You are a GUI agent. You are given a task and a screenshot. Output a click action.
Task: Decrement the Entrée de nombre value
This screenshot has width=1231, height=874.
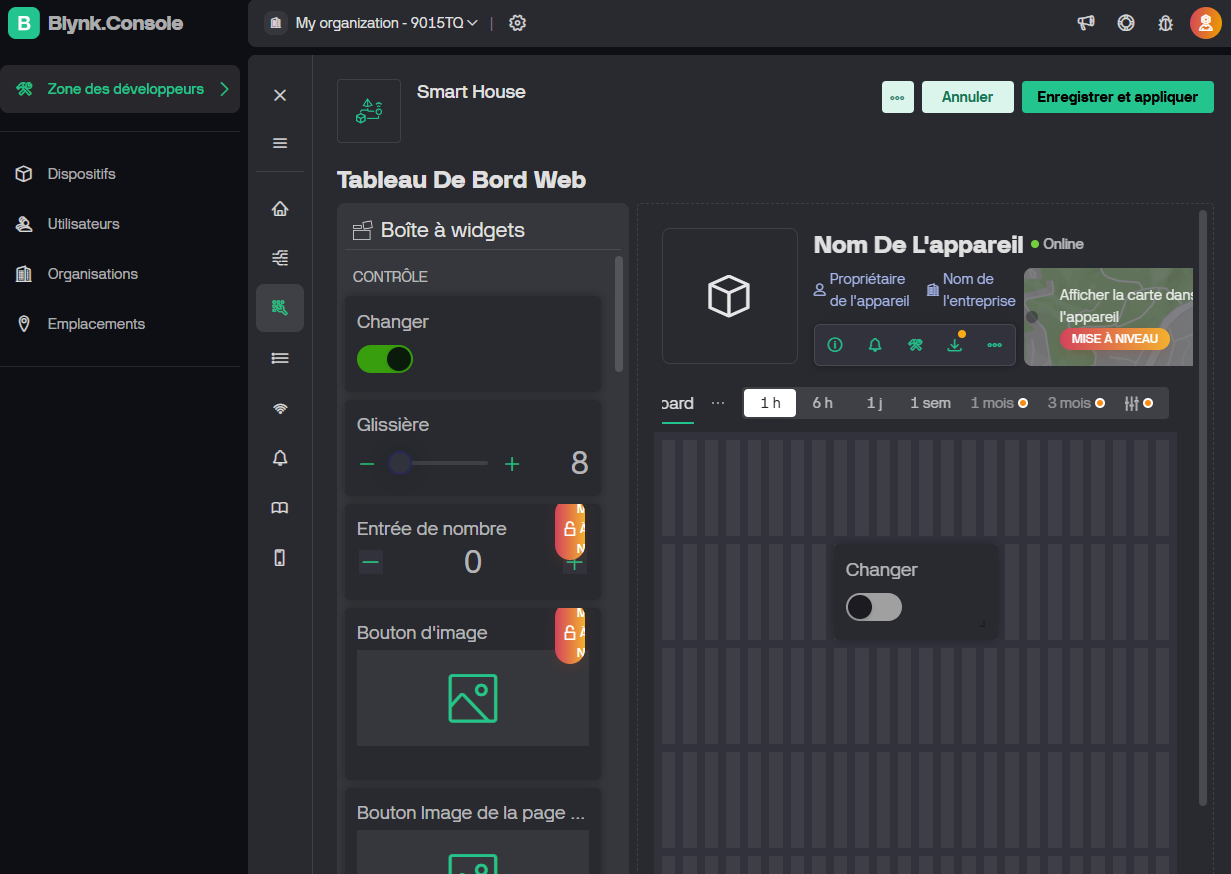tap(371, 563)
